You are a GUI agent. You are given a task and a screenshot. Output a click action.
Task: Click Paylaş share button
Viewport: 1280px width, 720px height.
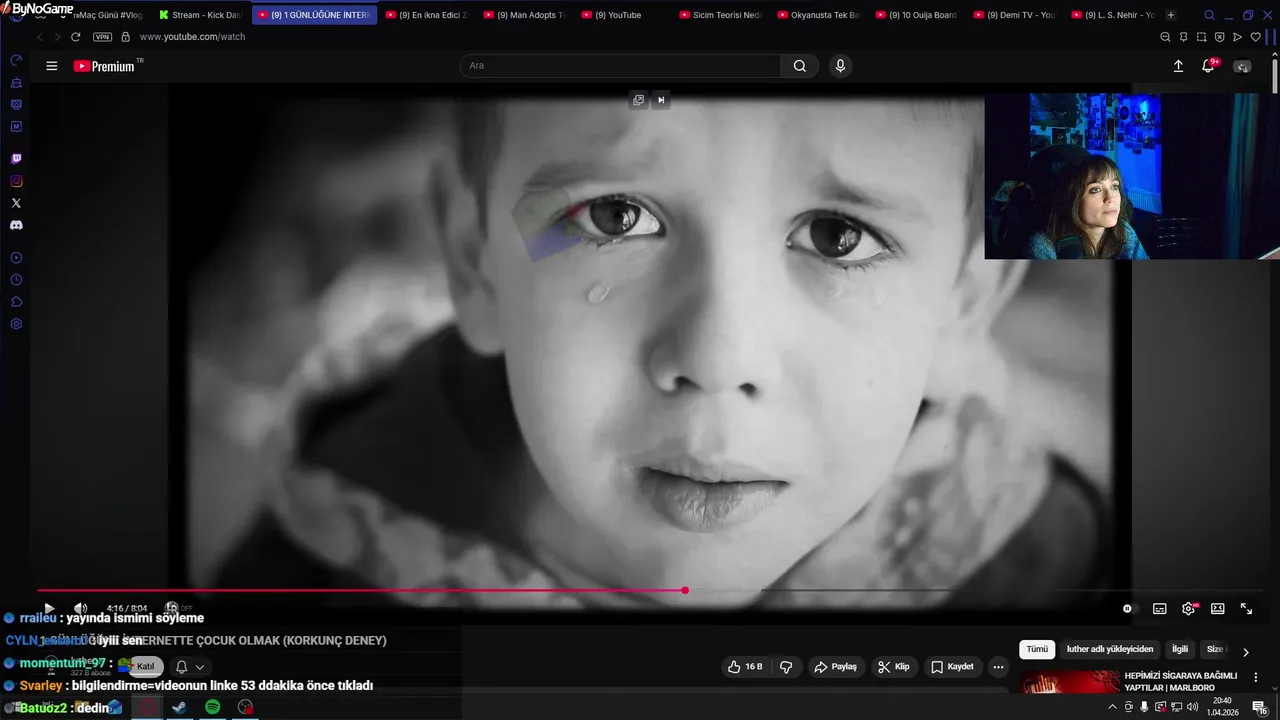pos(835,667)
